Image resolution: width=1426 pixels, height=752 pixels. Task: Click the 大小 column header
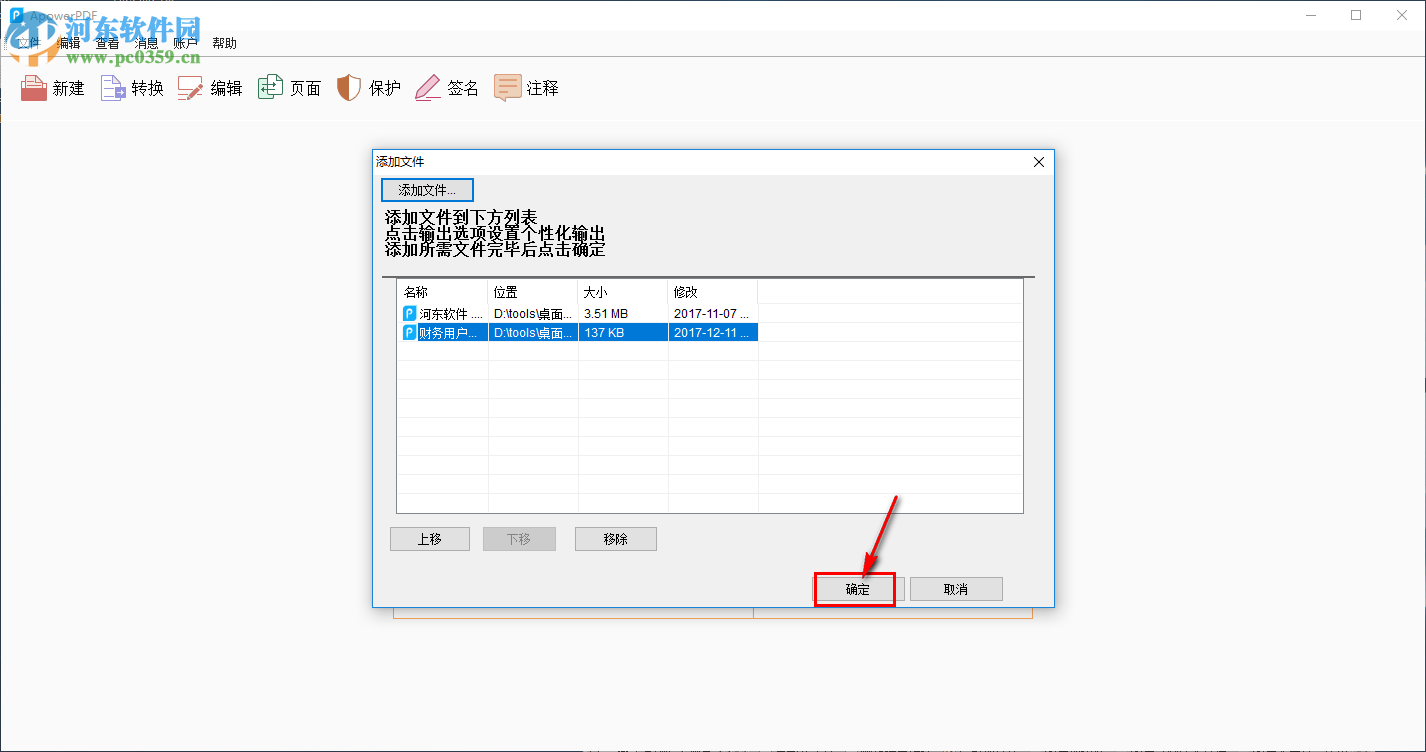click(595, 290)
